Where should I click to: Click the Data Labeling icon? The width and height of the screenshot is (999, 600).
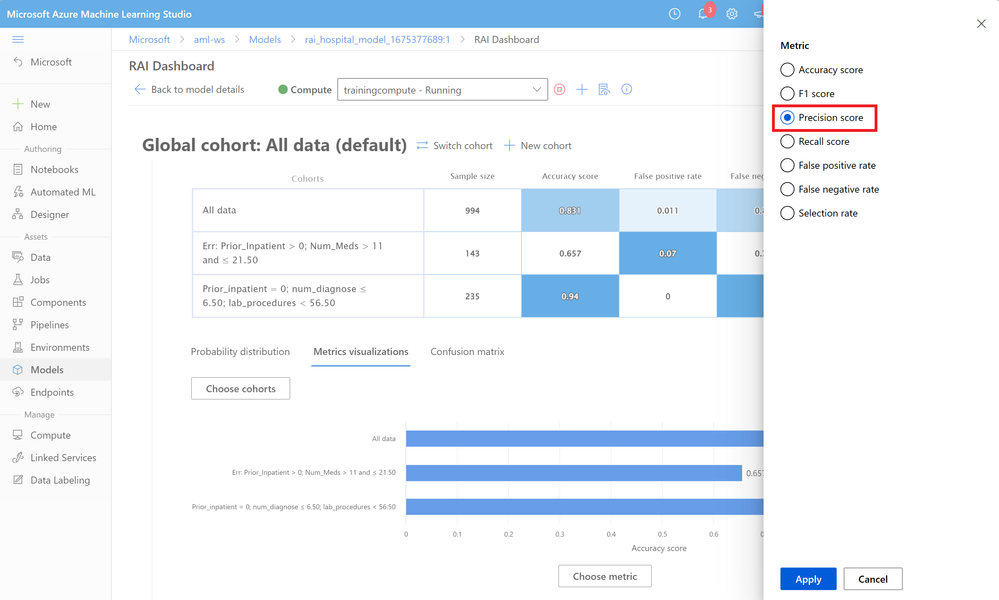18,480
